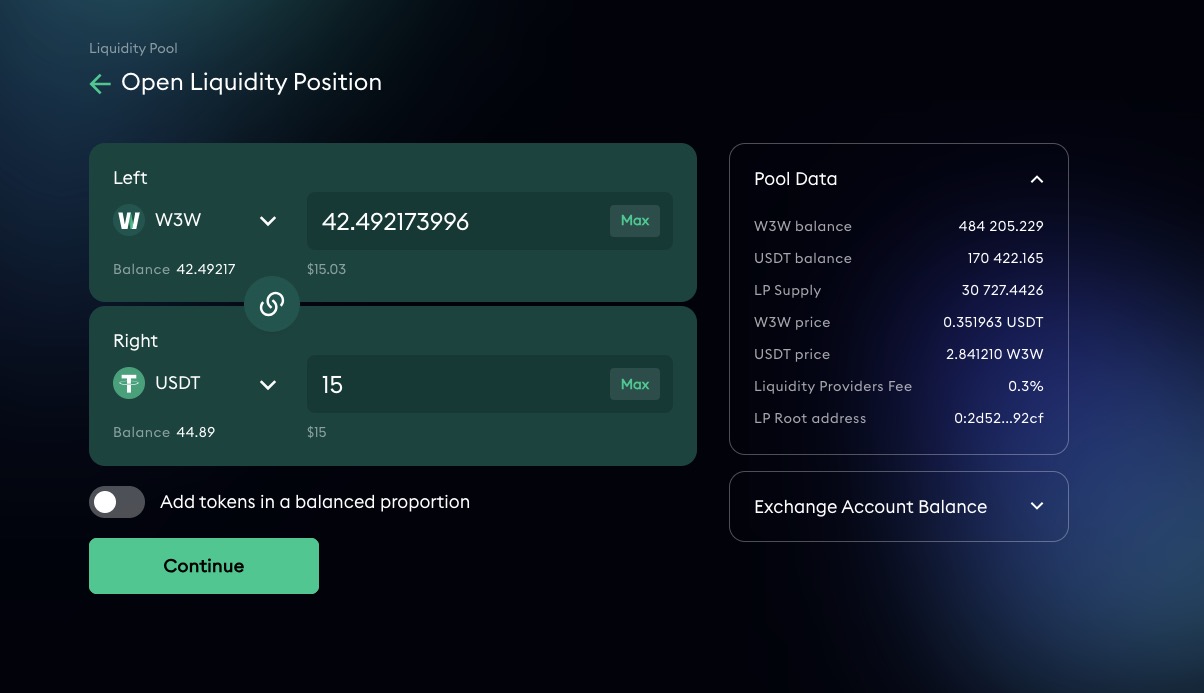Viewport: 1204px width, 693px height.
Task: Click the W3W token logo
Action: (129, 220)
